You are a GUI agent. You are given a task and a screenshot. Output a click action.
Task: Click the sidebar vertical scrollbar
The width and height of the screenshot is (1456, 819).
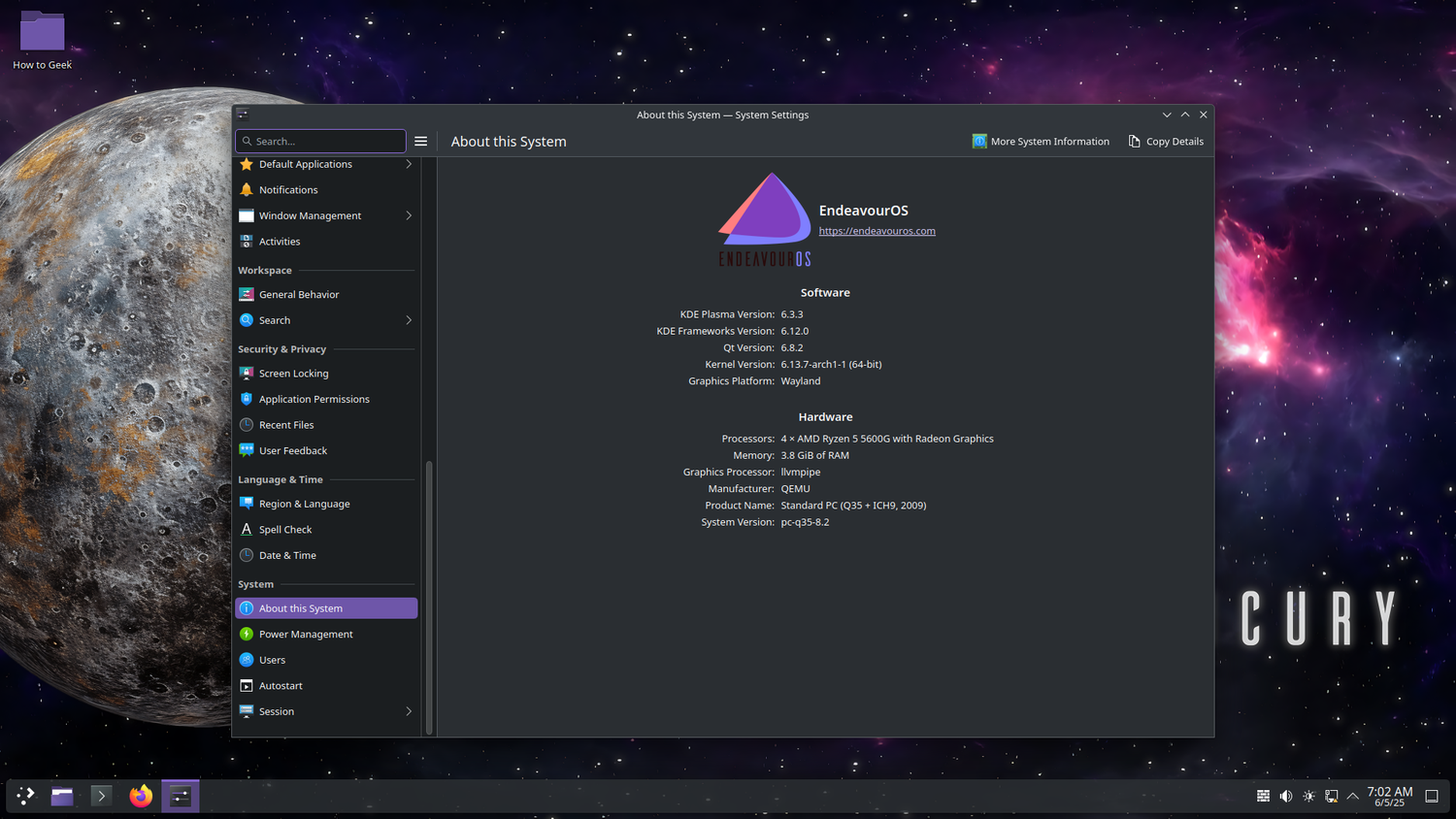click(429, 598)
